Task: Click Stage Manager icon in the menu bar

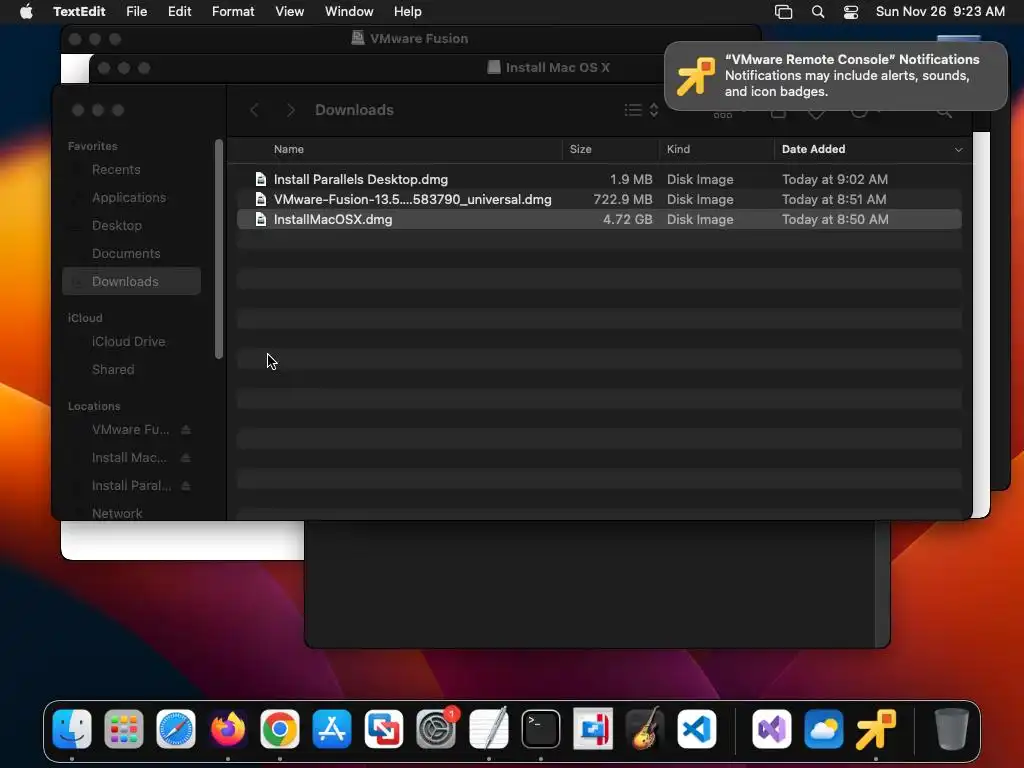Action: (x=784, y=12)
